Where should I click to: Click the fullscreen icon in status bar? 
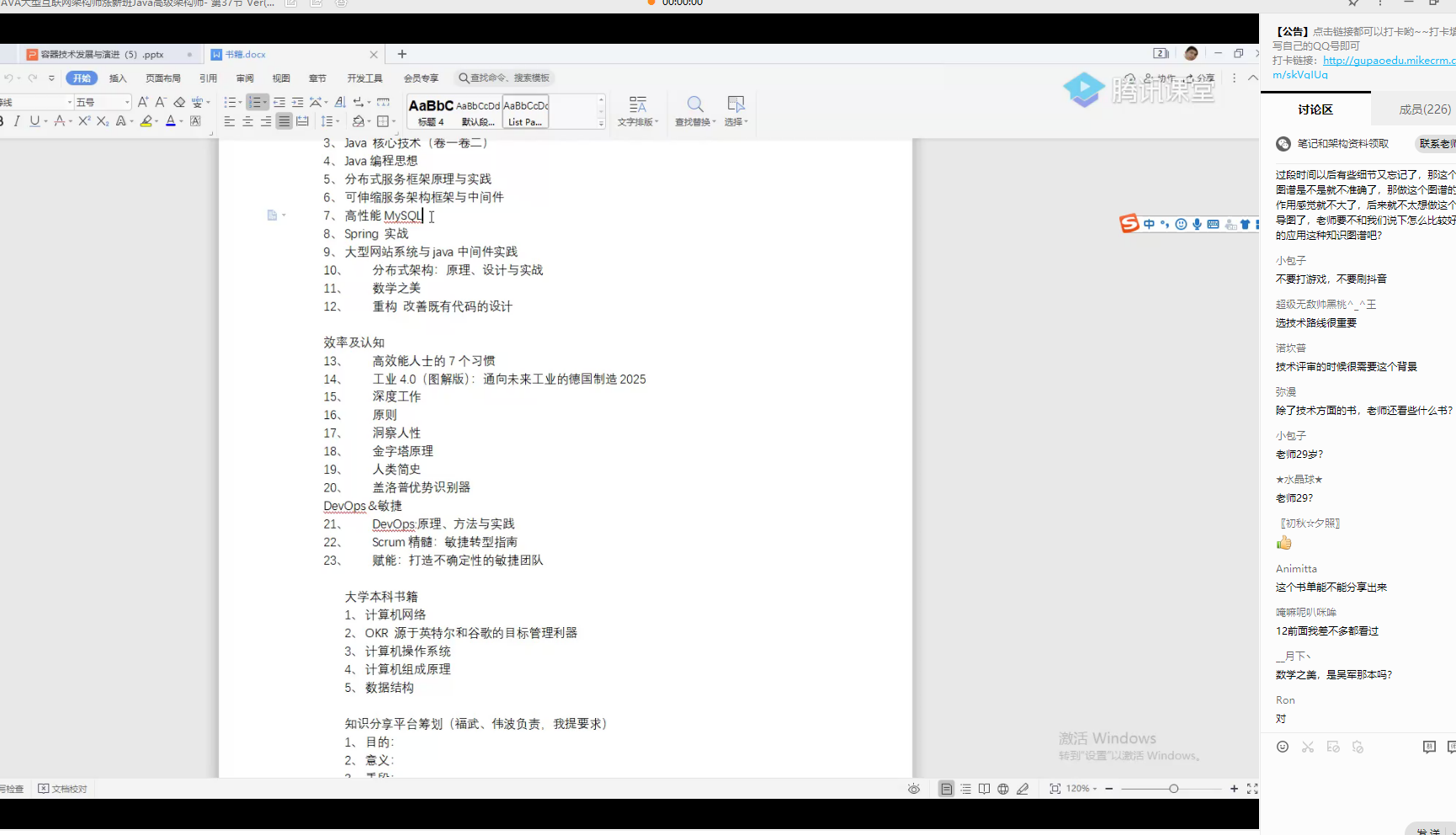(1252, 789)
